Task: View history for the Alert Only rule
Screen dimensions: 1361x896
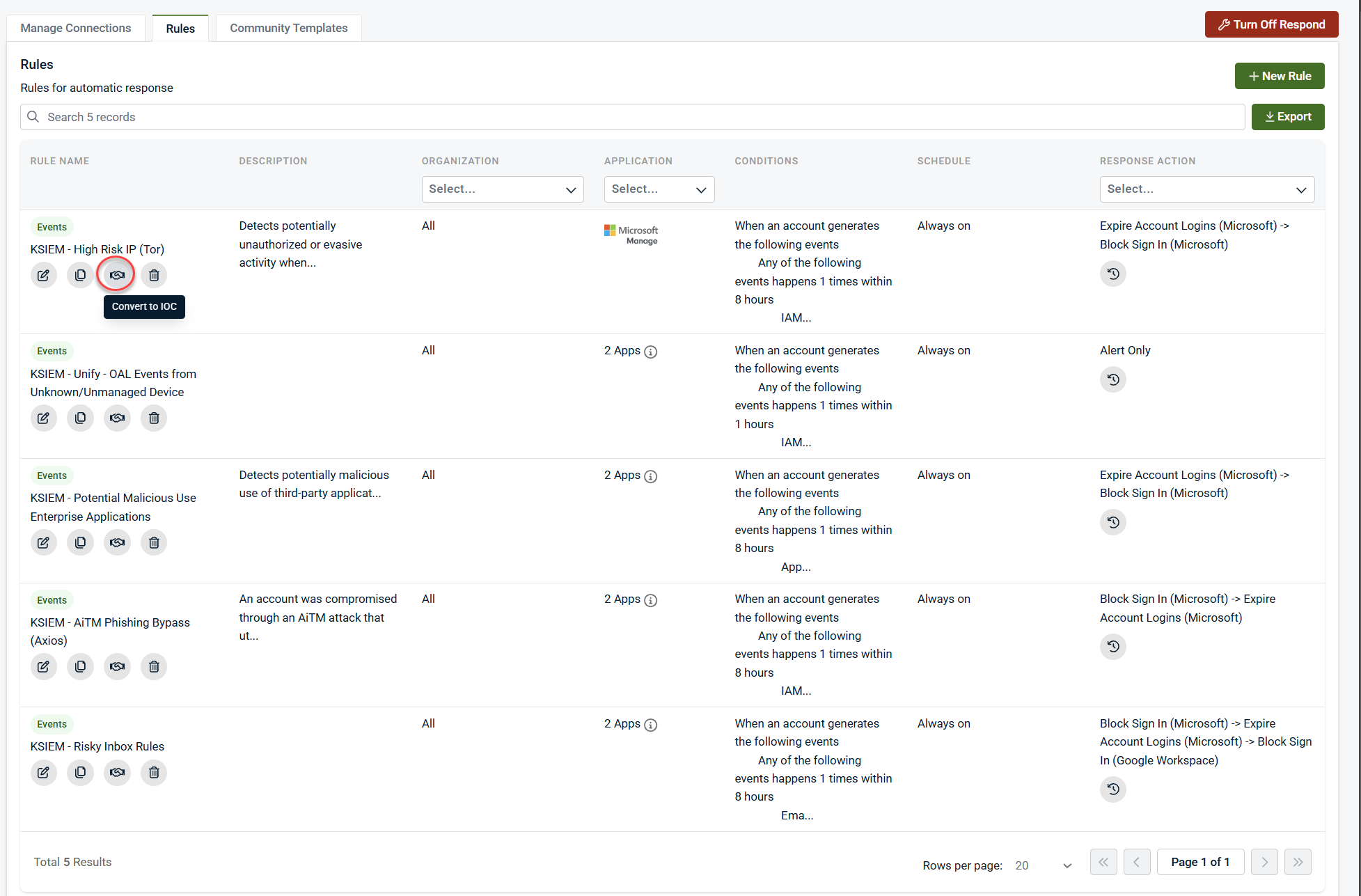Action: pos(1112,379)
